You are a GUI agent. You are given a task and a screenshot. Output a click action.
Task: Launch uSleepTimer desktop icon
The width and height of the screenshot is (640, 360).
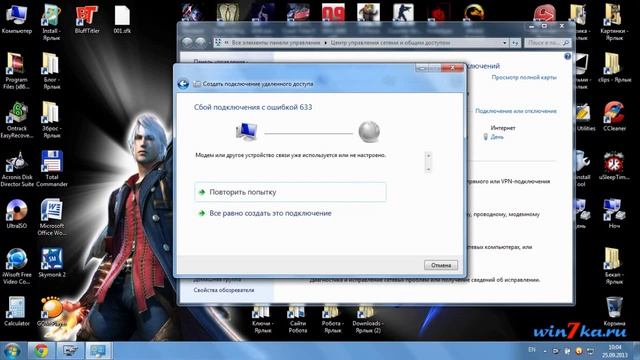coord(614,165)
